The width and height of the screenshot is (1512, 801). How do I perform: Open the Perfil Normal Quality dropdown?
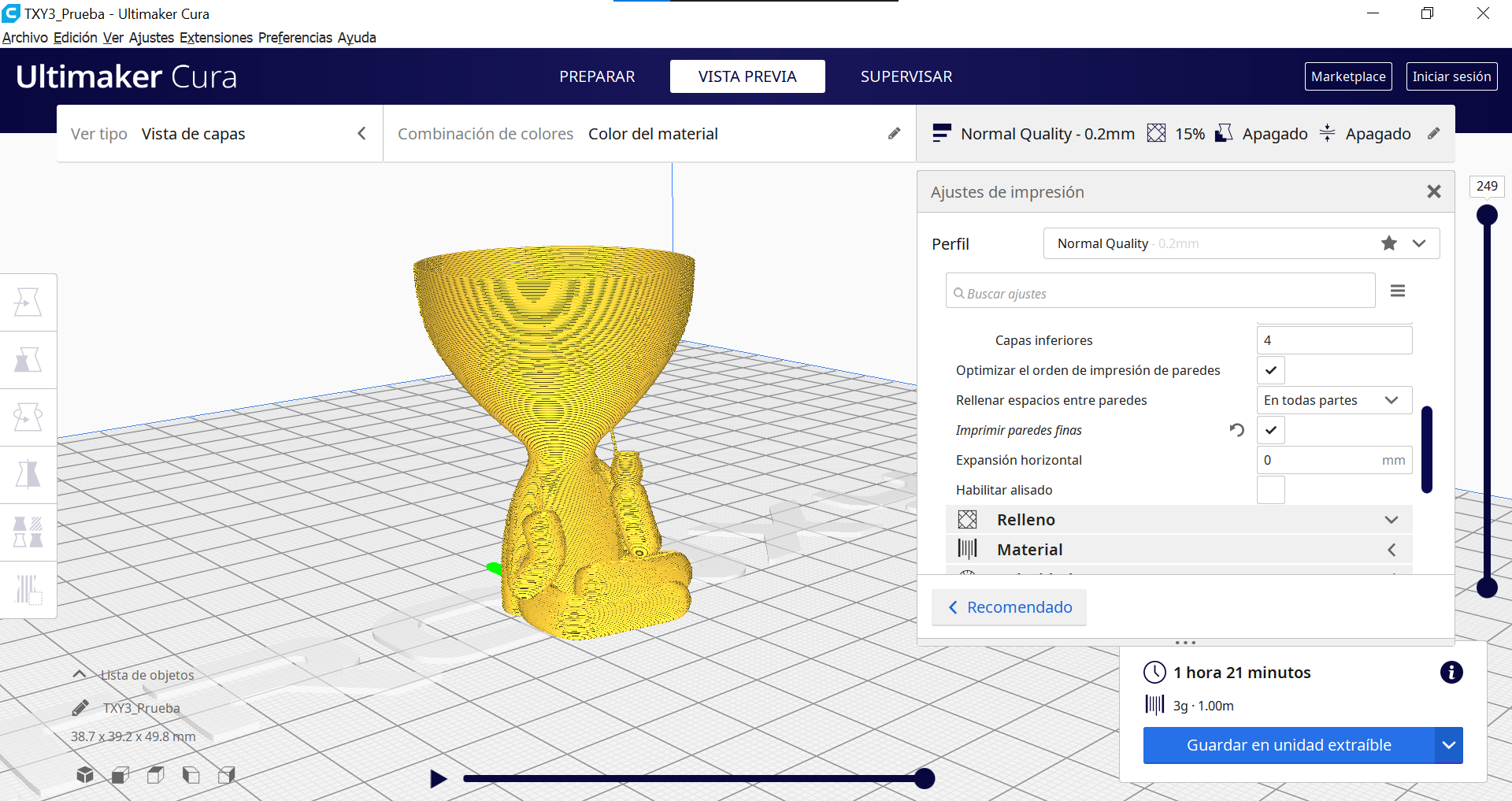click(1241, 243)
